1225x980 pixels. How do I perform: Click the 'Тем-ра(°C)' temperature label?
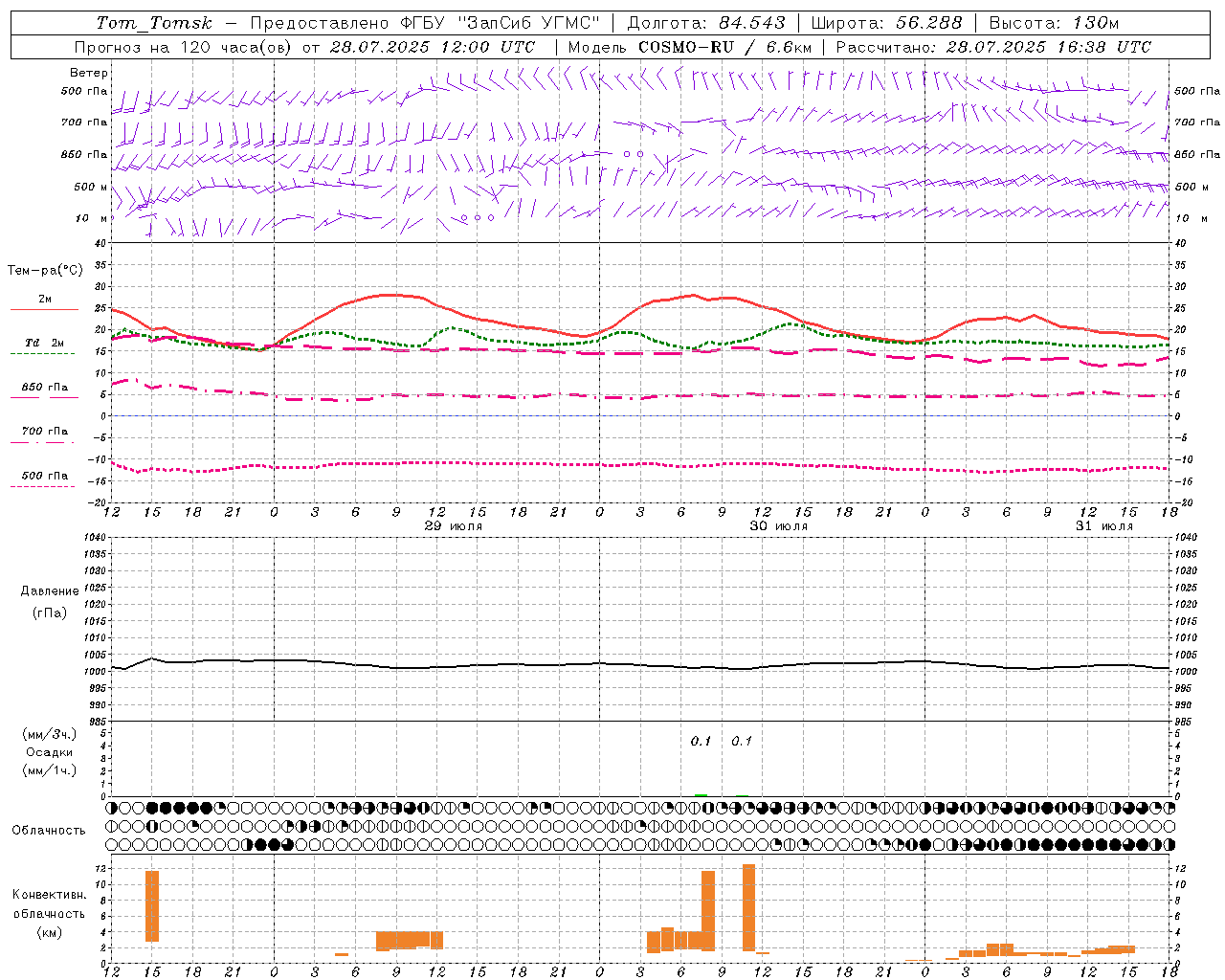[x=45, y=271]
